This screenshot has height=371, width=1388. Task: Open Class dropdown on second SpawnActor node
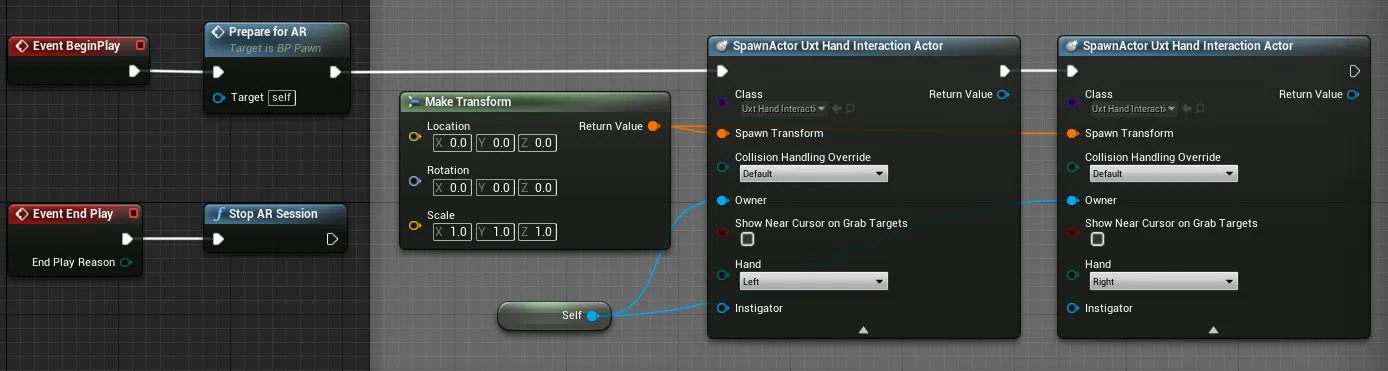pyautogui.click(x=1133, y=108)
